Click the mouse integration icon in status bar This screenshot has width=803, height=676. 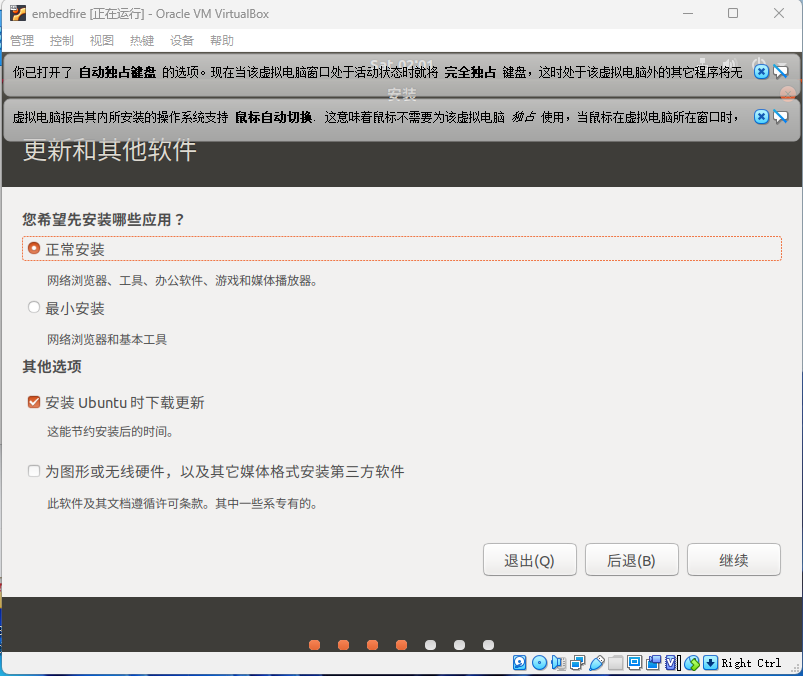point(692,663)
